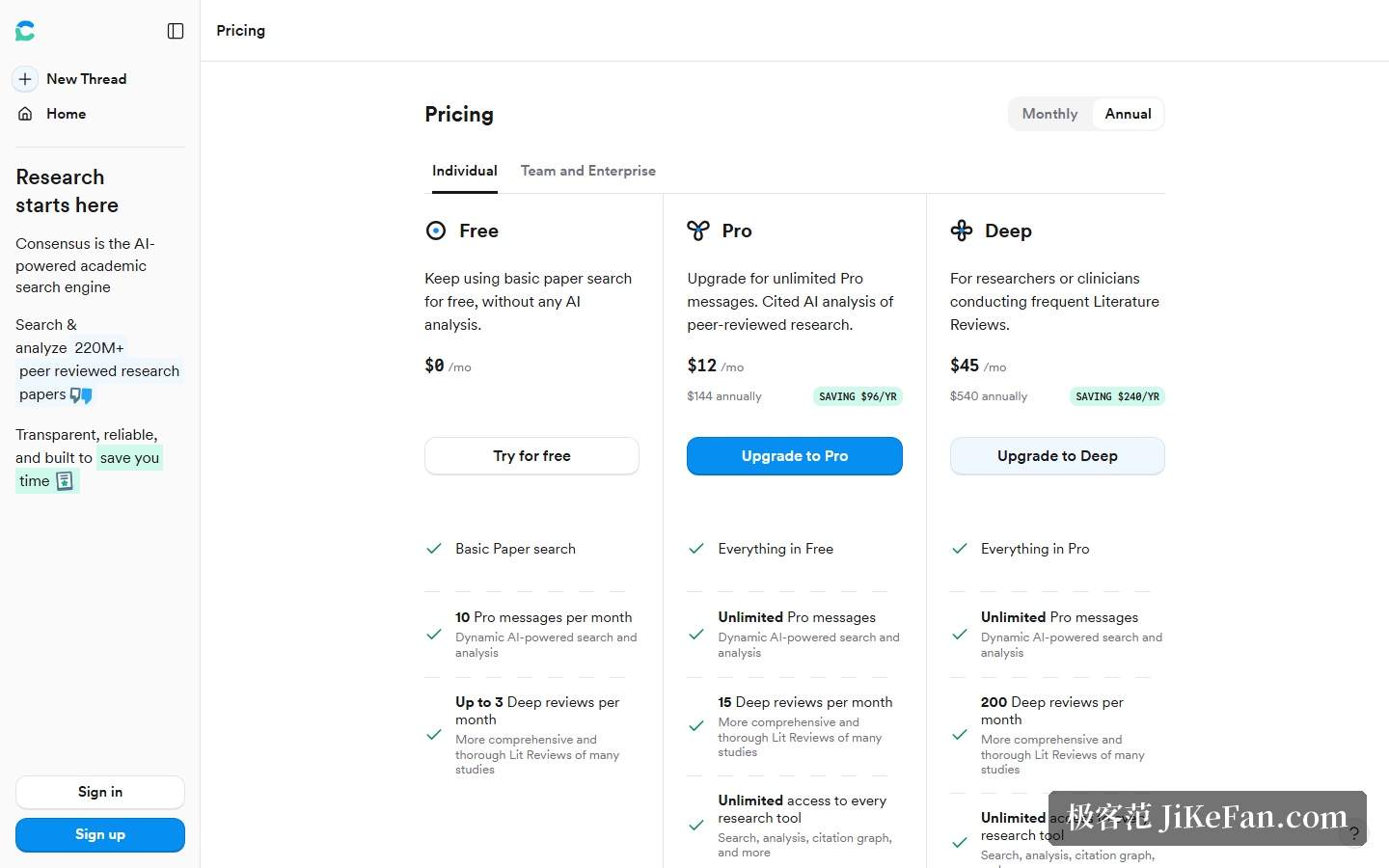Click the save you highlighted text

pos(129,458)
